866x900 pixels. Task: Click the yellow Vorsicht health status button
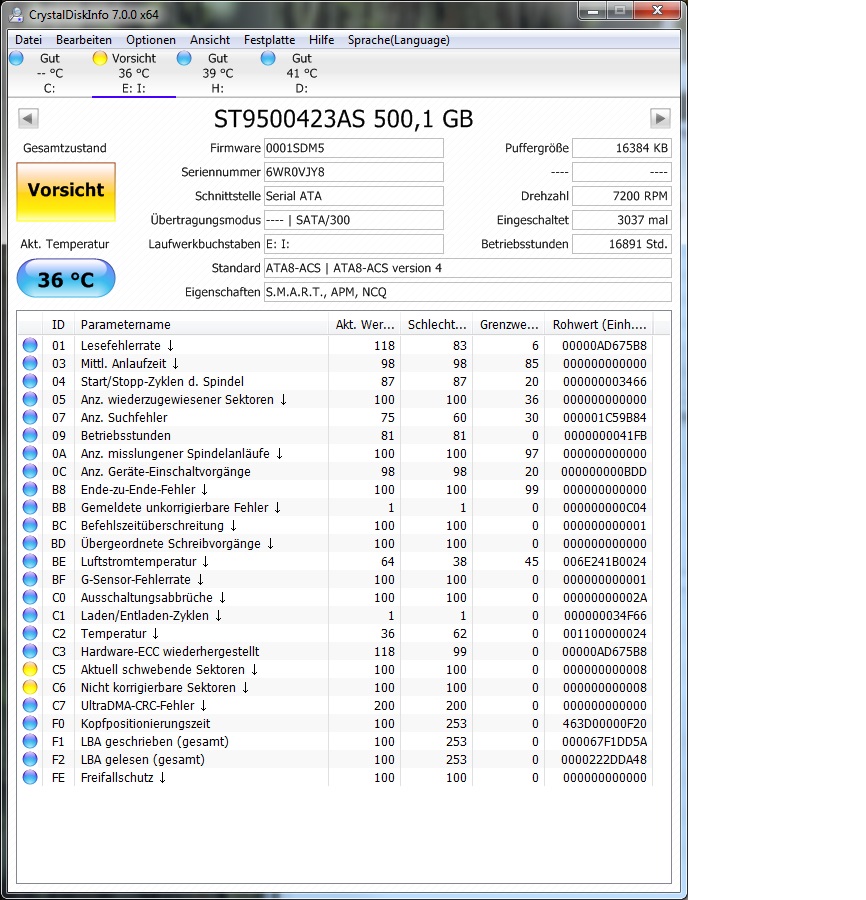66,191
